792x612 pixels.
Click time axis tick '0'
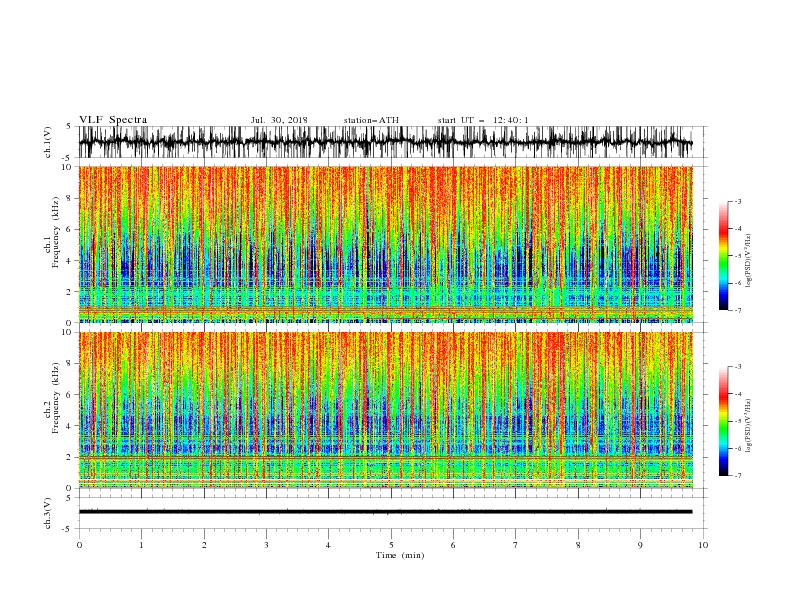(79, 545)
